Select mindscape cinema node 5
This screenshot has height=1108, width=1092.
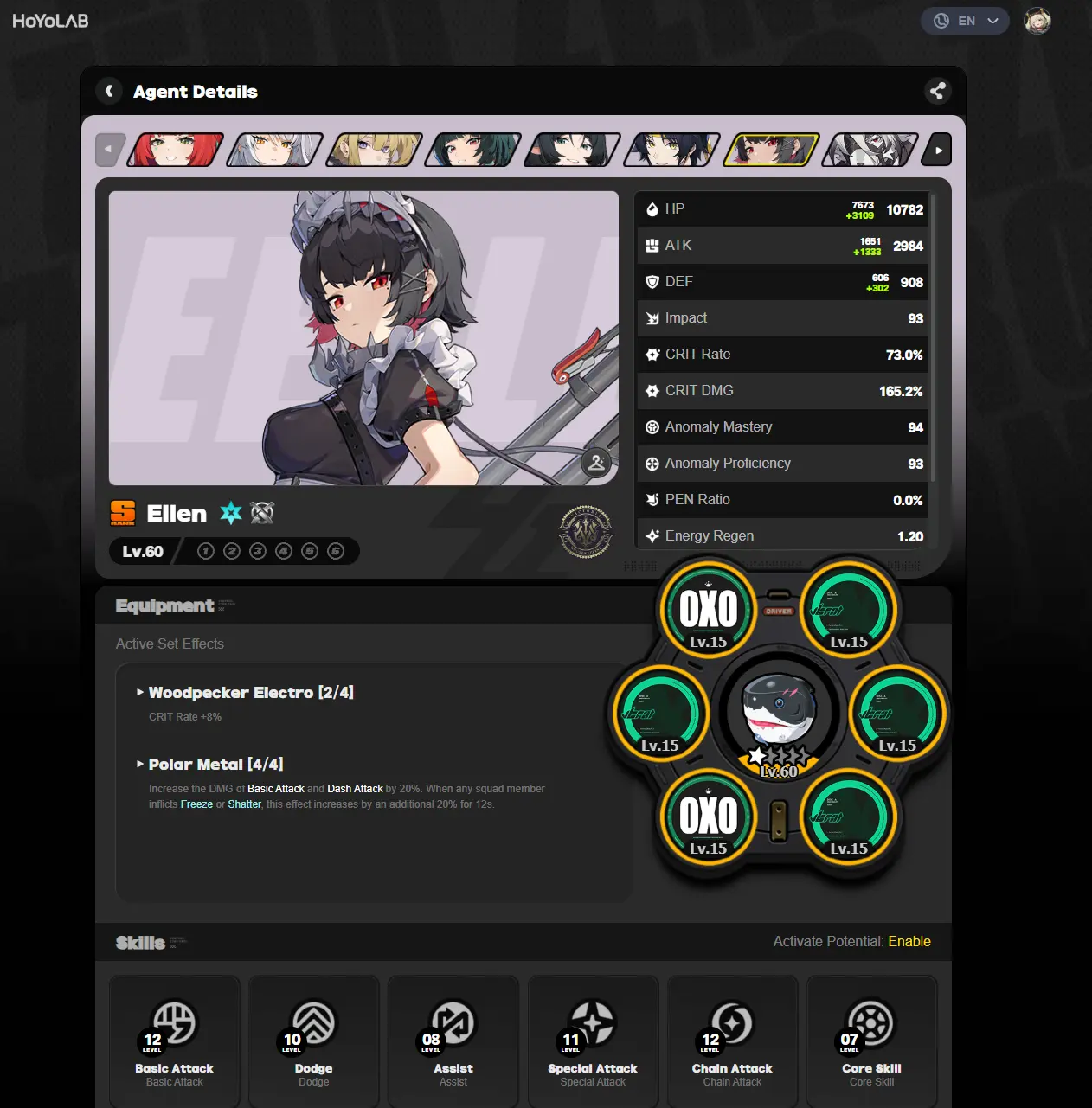(310, 551)
